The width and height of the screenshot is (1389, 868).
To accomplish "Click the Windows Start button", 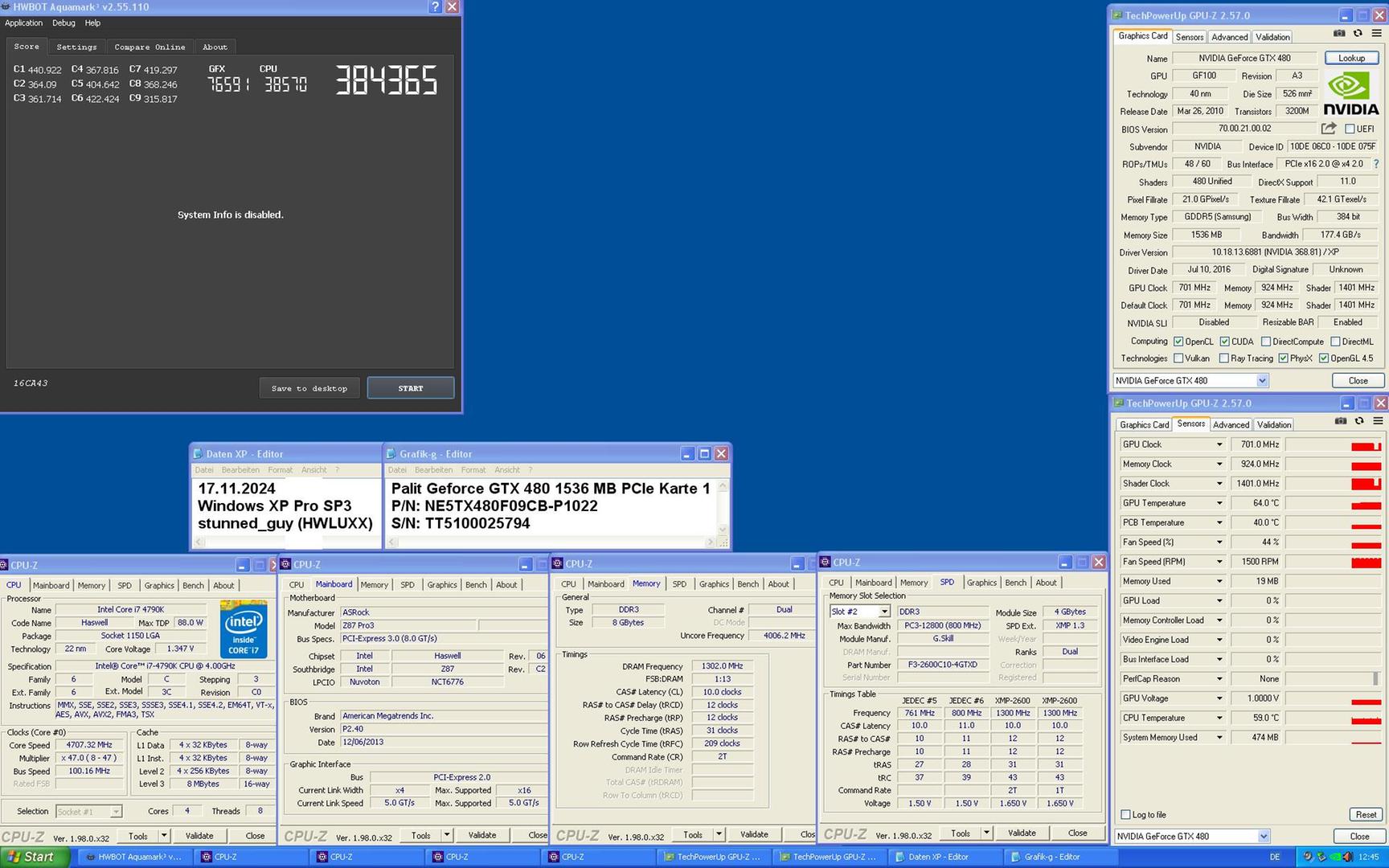I will (x=35, y=857).
